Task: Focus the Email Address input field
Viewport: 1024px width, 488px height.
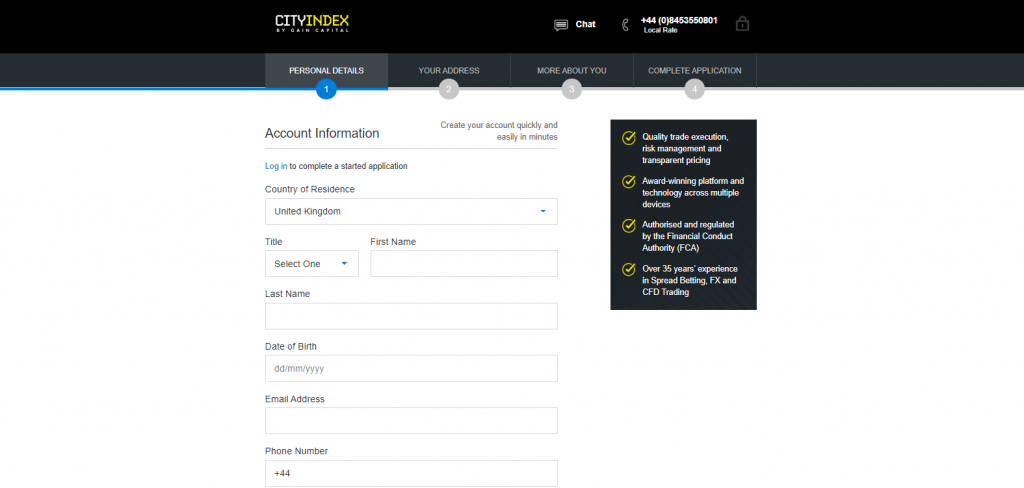Action: (411, 421)
